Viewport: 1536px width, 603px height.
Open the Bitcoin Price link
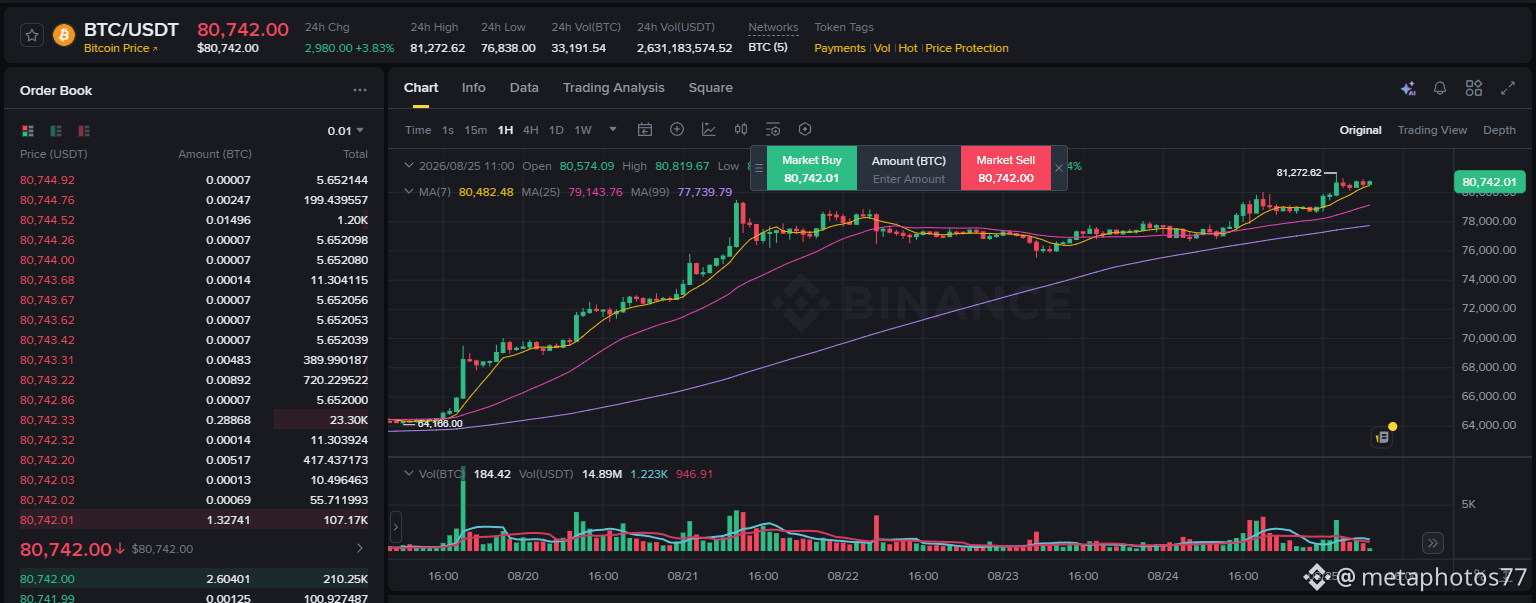(120, 48)
